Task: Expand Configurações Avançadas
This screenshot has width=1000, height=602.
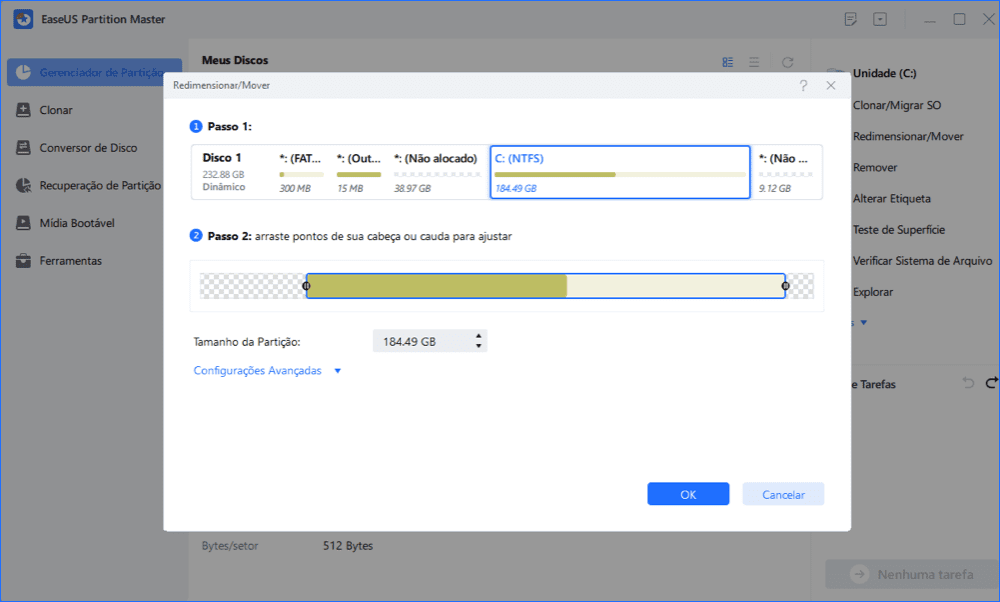Action: pyautogui.click(x=258, y=371)
